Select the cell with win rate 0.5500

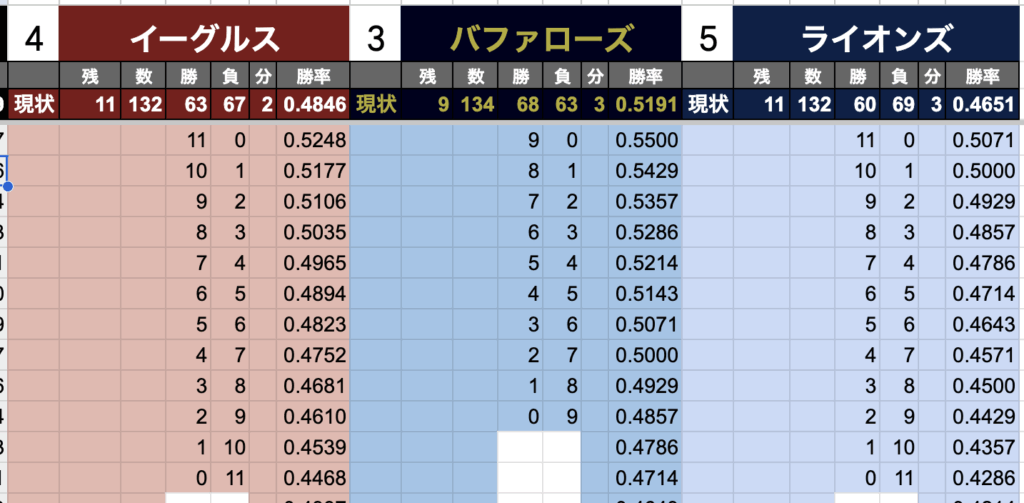pyautogui.click(x=647, y=141)
